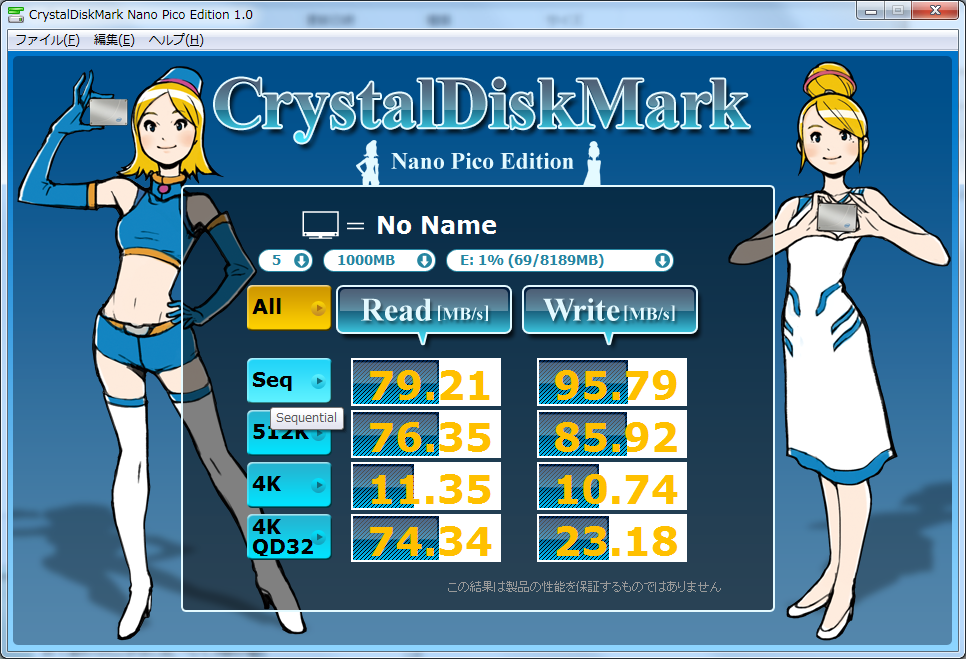
Task: Close the CrystalDiskMark window
Action: tap(935, 10)
